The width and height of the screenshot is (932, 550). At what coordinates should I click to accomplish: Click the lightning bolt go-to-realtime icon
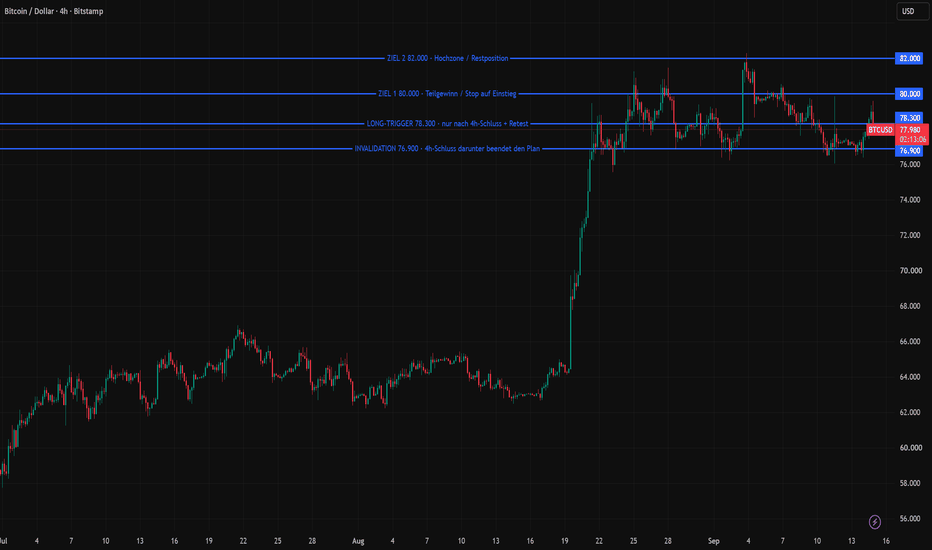click(874, 522)
